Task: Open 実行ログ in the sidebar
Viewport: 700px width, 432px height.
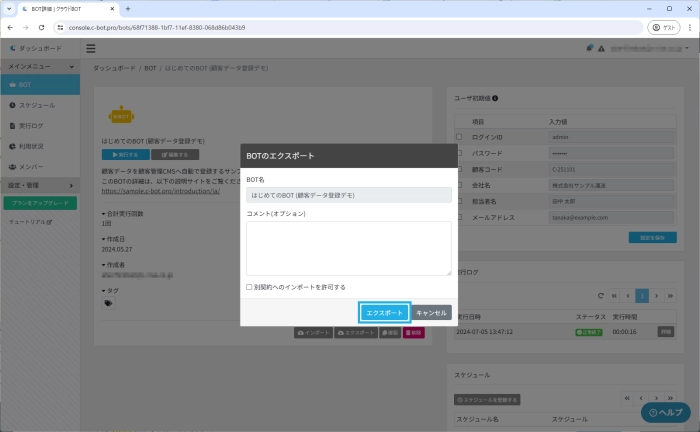Action: click(33, 125)
